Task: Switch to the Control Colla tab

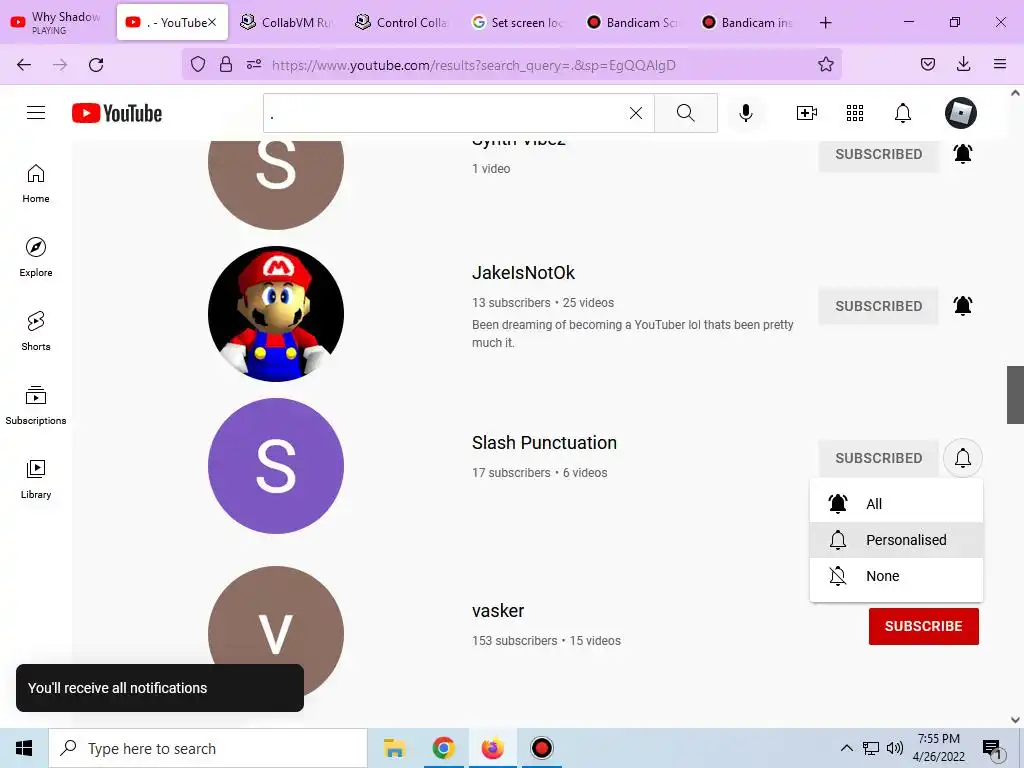Action: coord(400,23)
